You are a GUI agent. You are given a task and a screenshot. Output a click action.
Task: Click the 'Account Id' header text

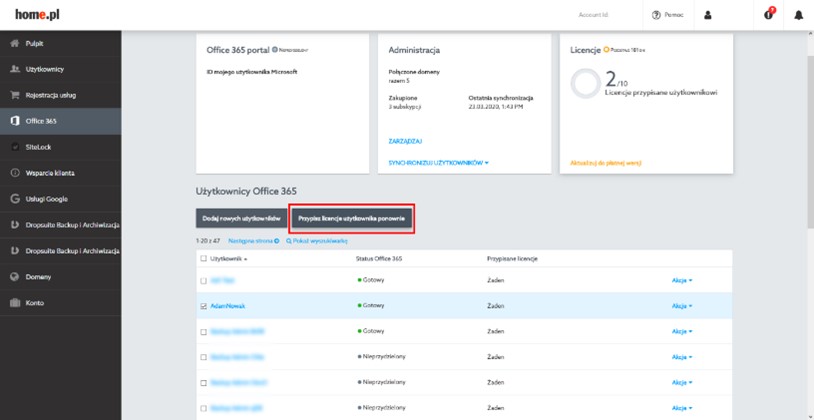[x=593, y=15]
